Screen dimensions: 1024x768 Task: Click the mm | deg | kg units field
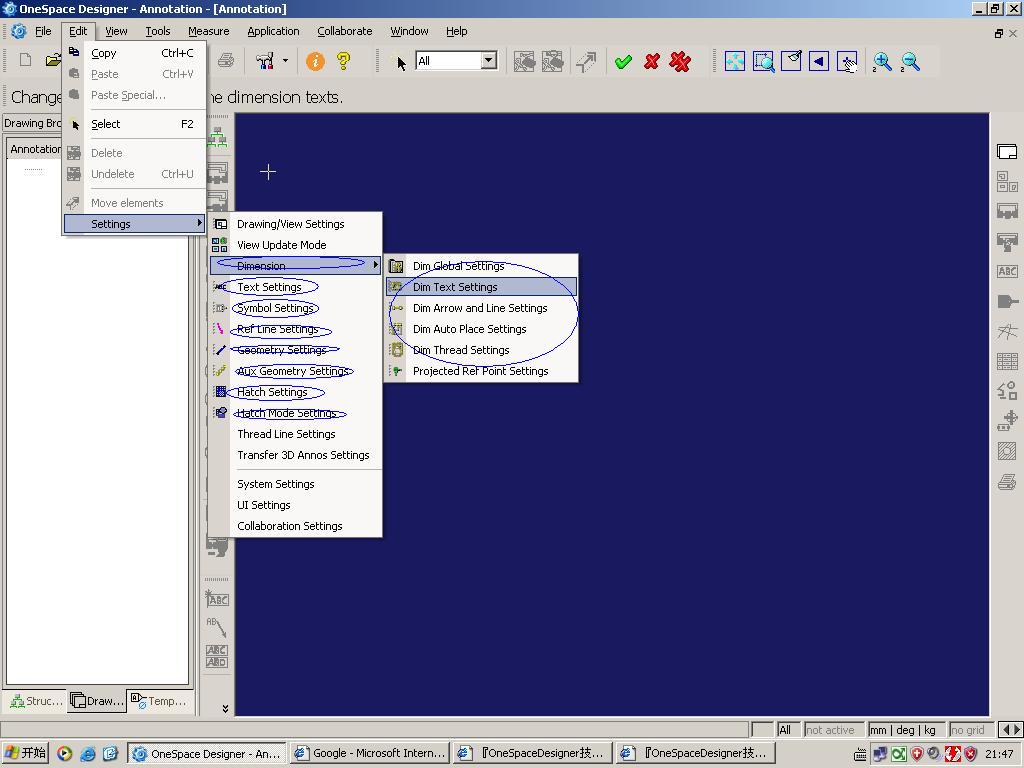tap(905, 729)
